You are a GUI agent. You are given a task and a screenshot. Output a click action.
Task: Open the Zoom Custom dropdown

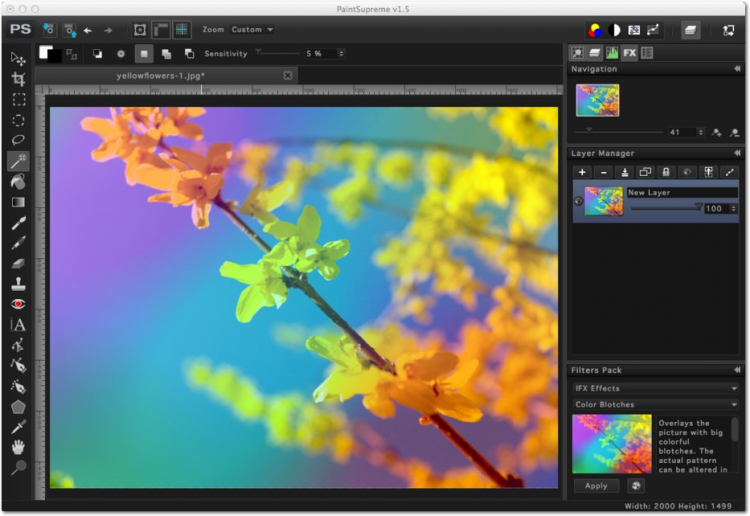[252, 30]
